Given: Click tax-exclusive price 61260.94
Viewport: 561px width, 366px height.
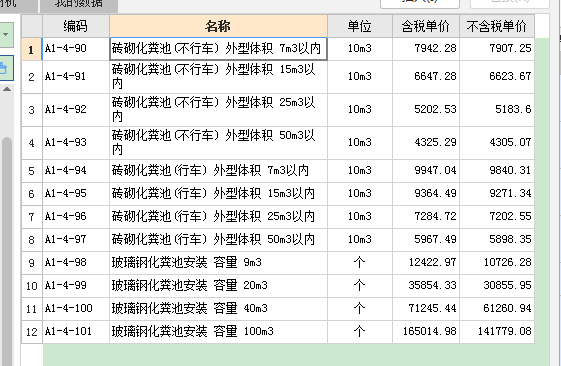Looking at the screenshot, I should [497, 309].
